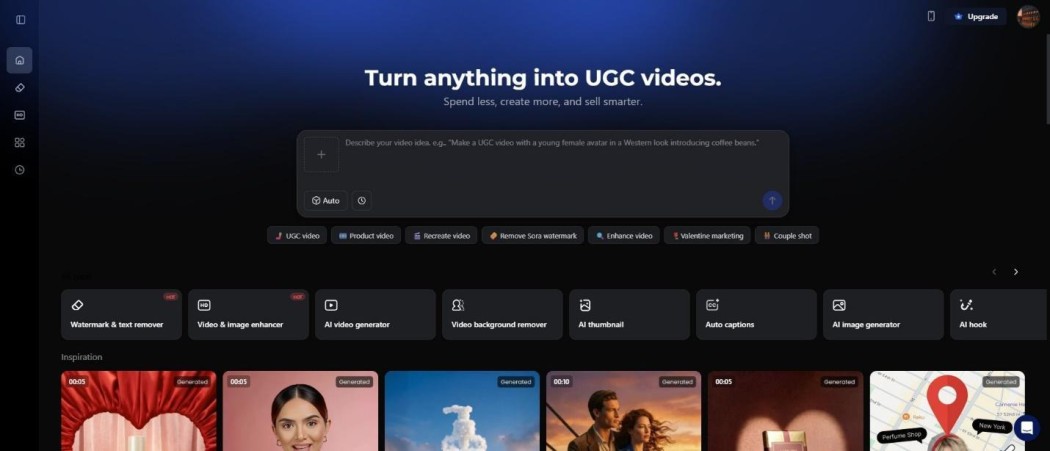Click the plus box to add media
Viewport: 1050px width, 451px height.
click(321, 155)
